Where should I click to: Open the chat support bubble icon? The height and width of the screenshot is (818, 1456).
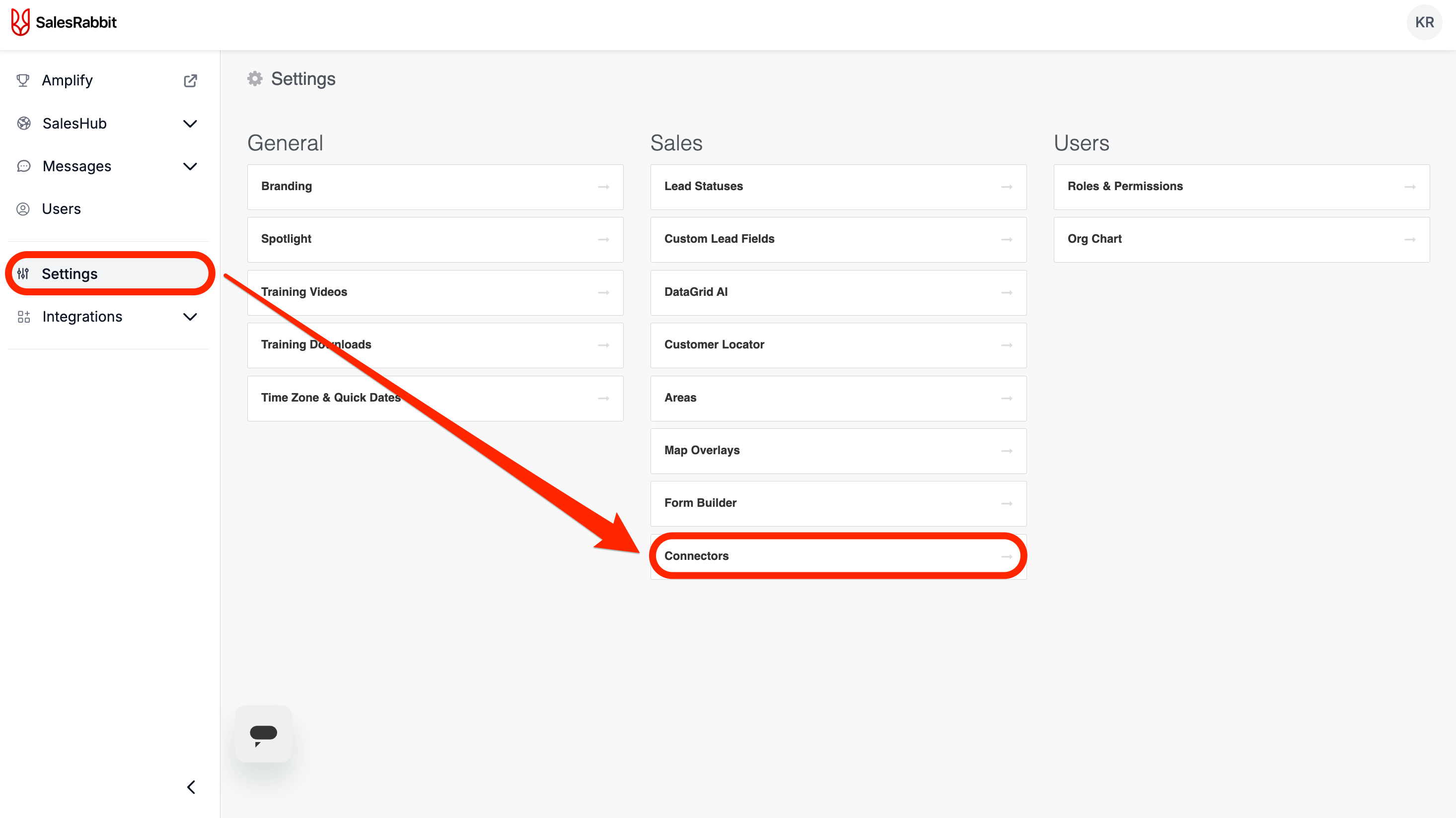(x=263, y=734)
